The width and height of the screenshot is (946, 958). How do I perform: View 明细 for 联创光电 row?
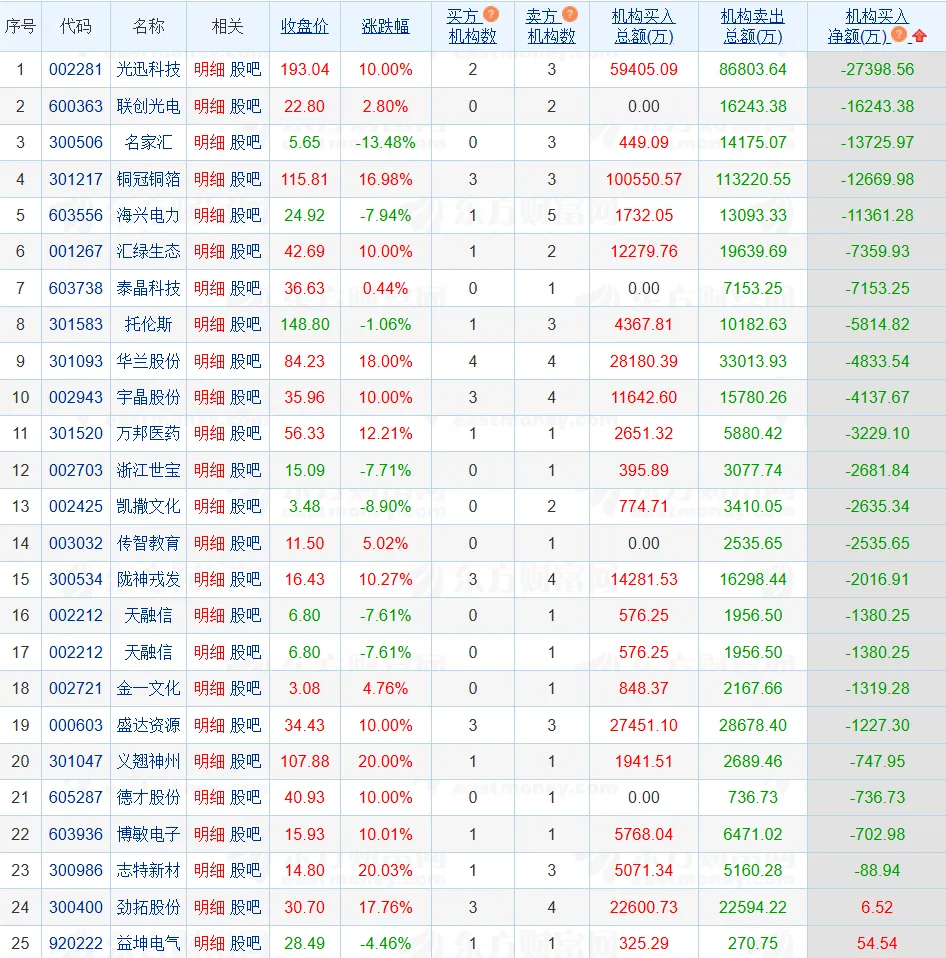[x=209, y=106]
